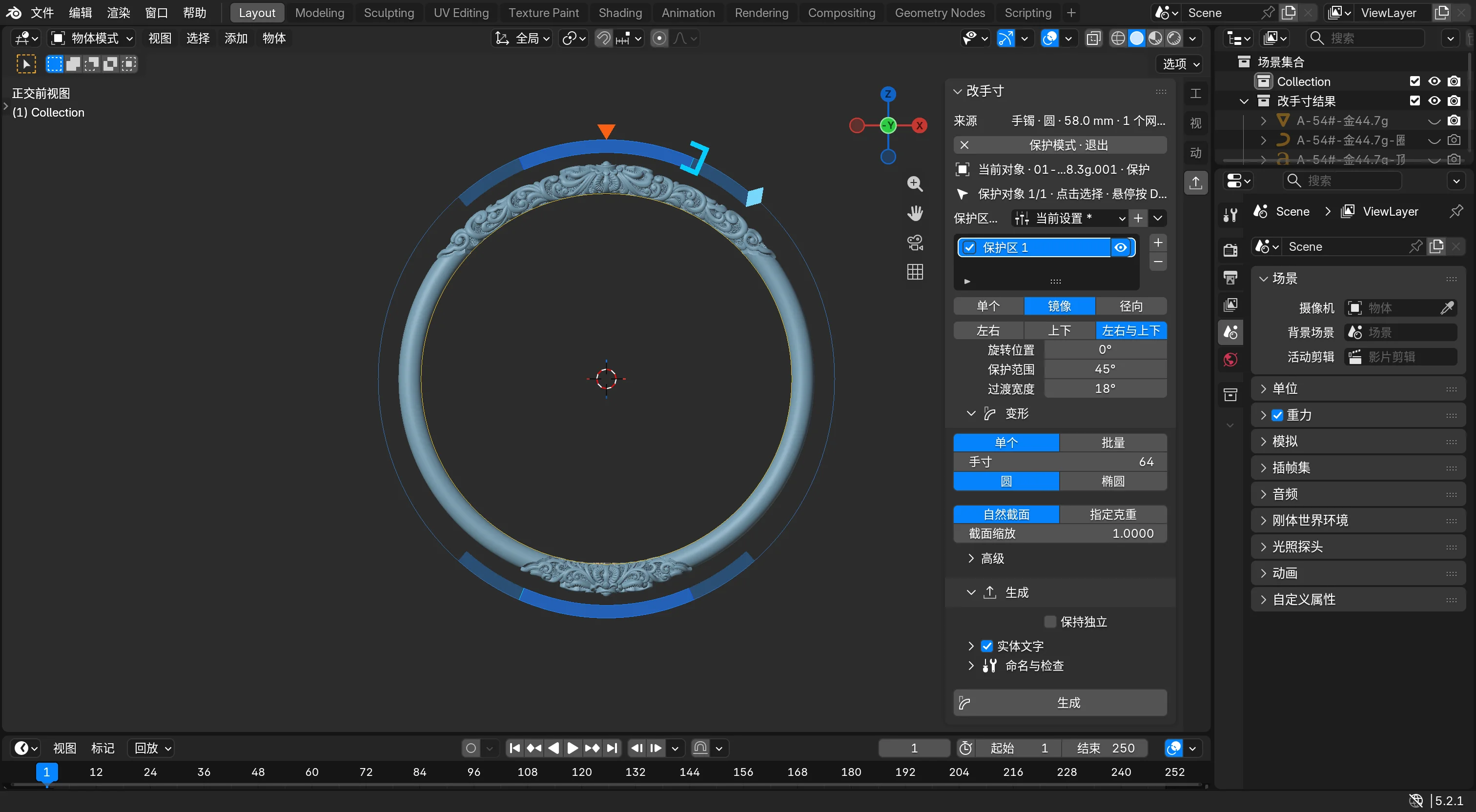This screenshot has width=1476, height=812.
Task: Click the 保护范围 45° slider field
Action: click(1105, 369)
